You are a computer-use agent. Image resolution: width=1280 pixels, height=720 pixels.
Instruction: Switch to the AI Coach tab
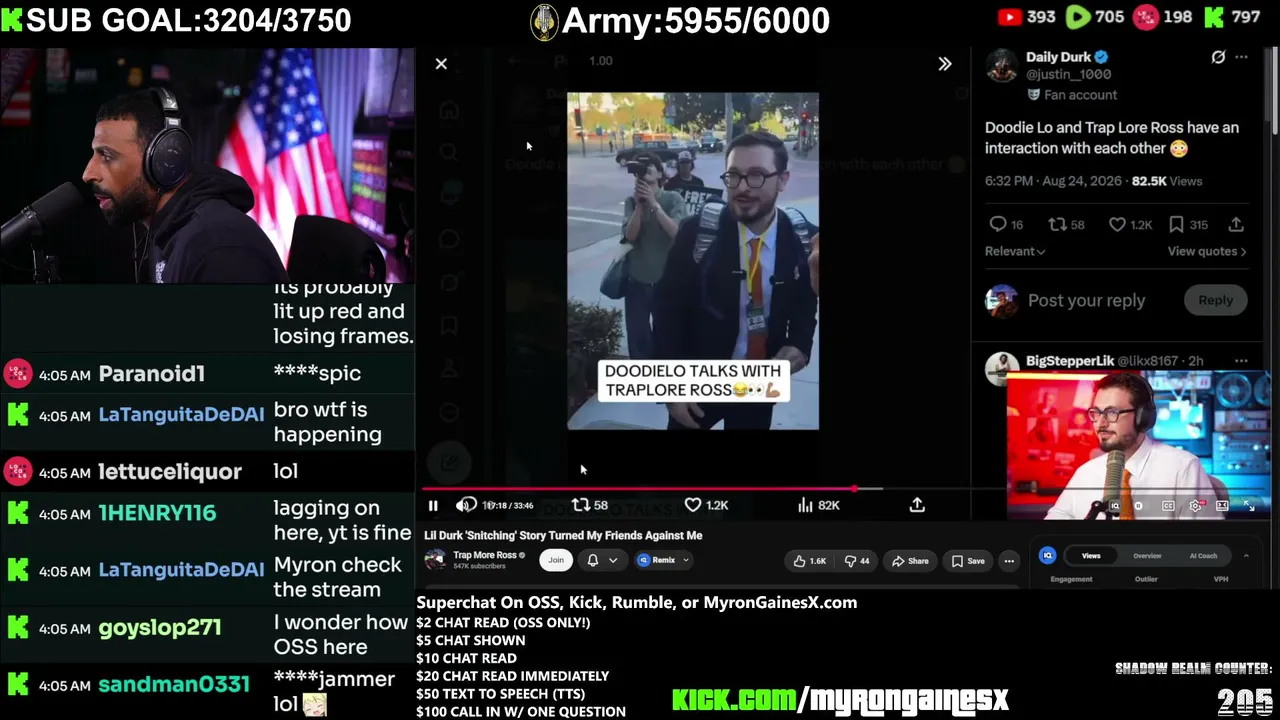1203,556
